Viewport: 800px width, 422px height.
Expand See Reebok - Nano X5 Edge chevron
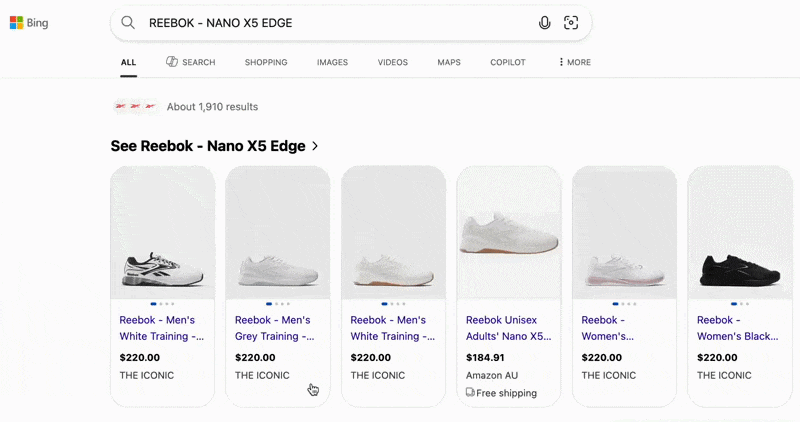click(x=315, y=146)
